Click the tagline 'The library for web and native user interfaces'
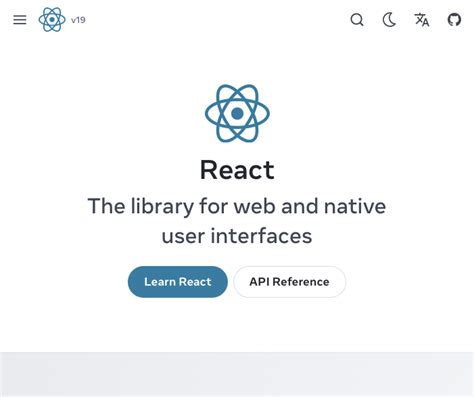474x397 pixels. 237,221
